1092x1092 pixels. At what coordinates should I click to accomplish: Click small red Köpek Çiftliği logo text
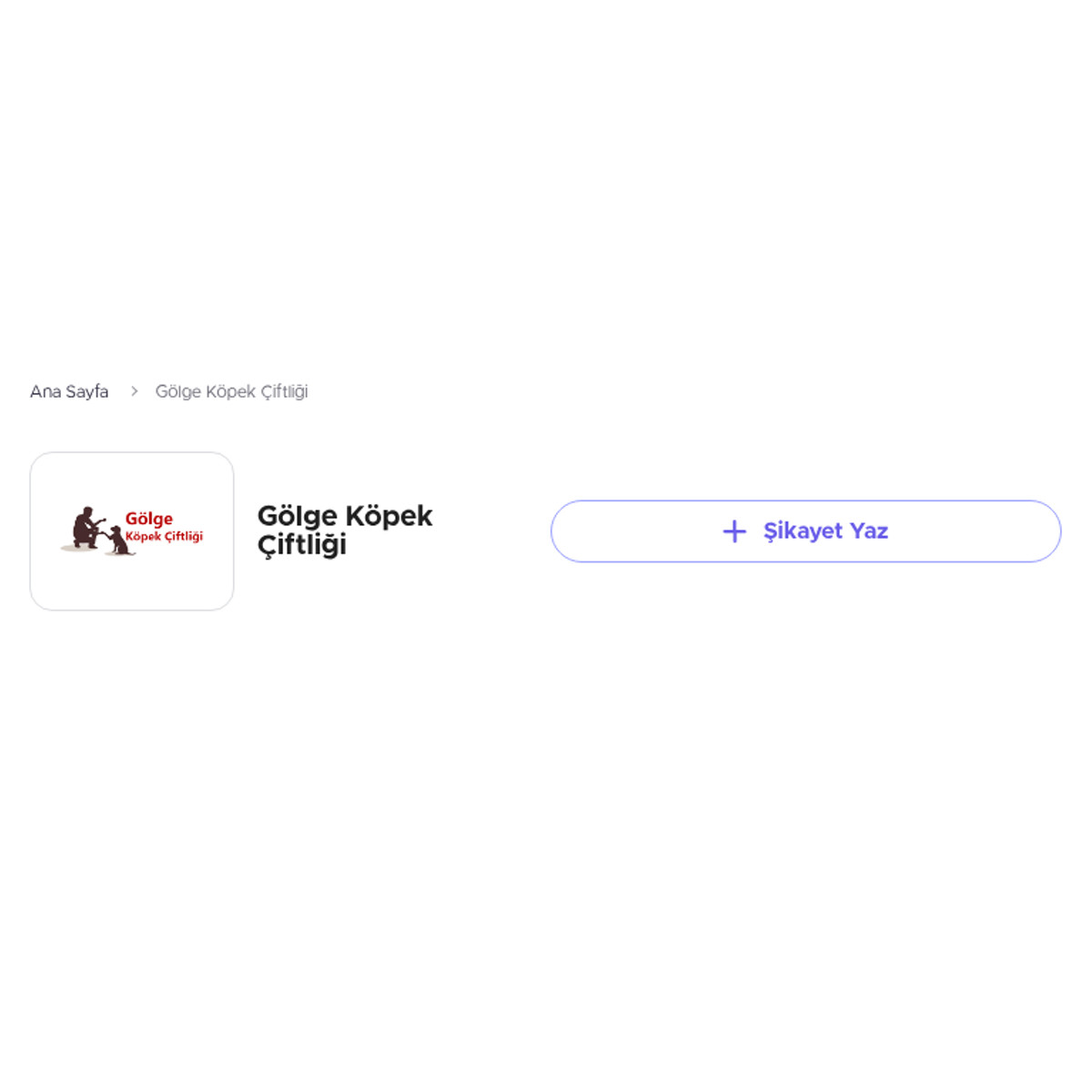[x=165, y=537]
